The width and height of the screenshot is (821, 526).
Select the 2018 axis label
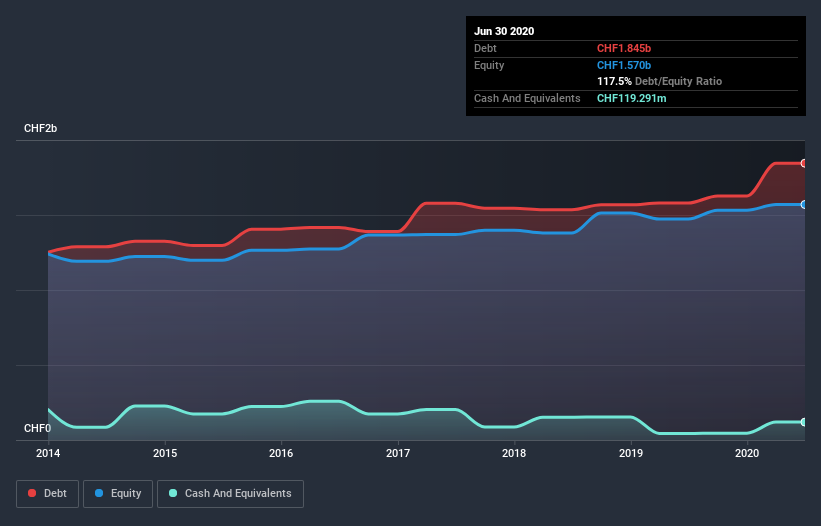click(x=514, y=453)
